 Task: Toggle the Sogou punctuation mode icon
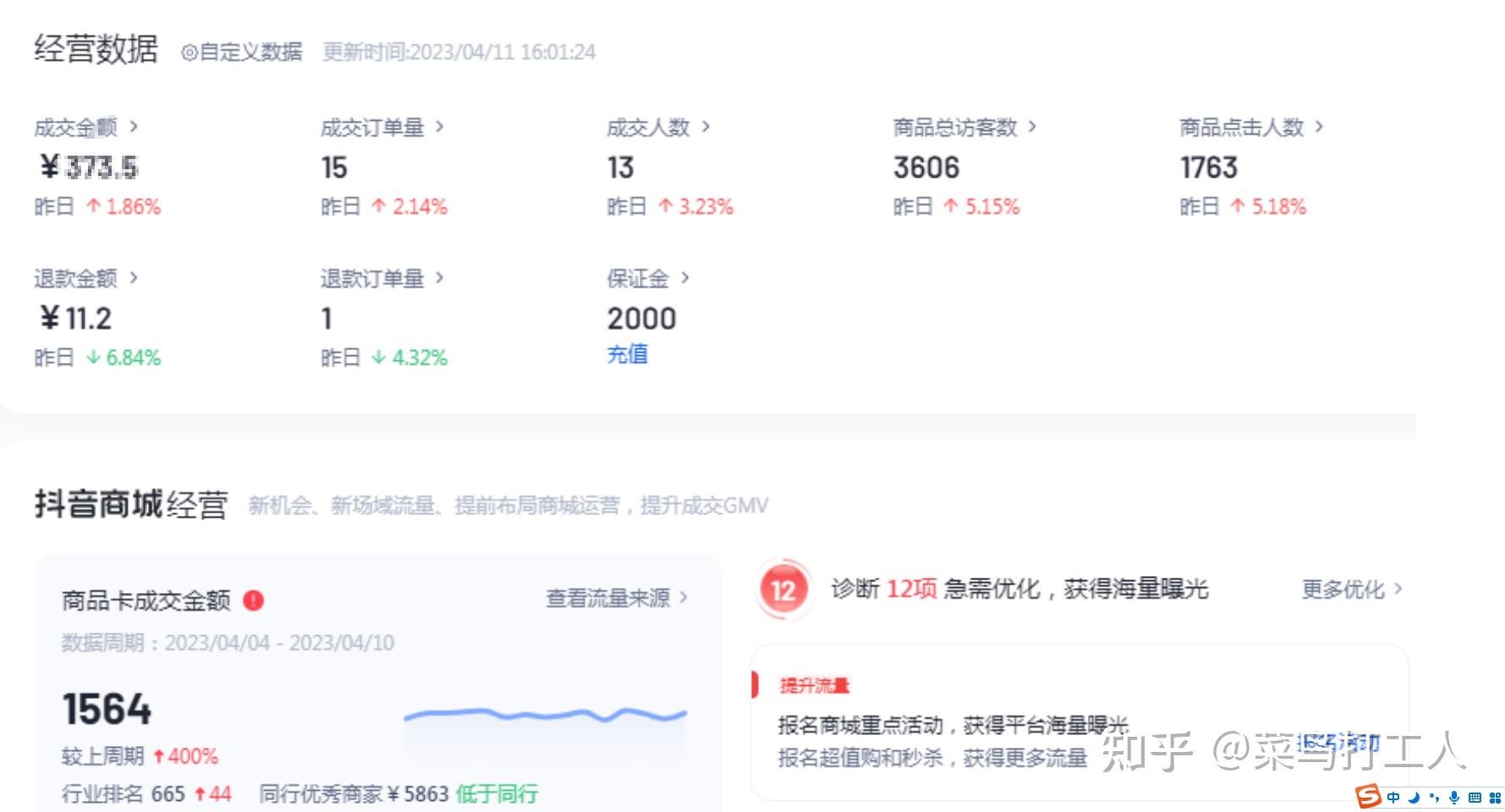[x=1434, y=798]
